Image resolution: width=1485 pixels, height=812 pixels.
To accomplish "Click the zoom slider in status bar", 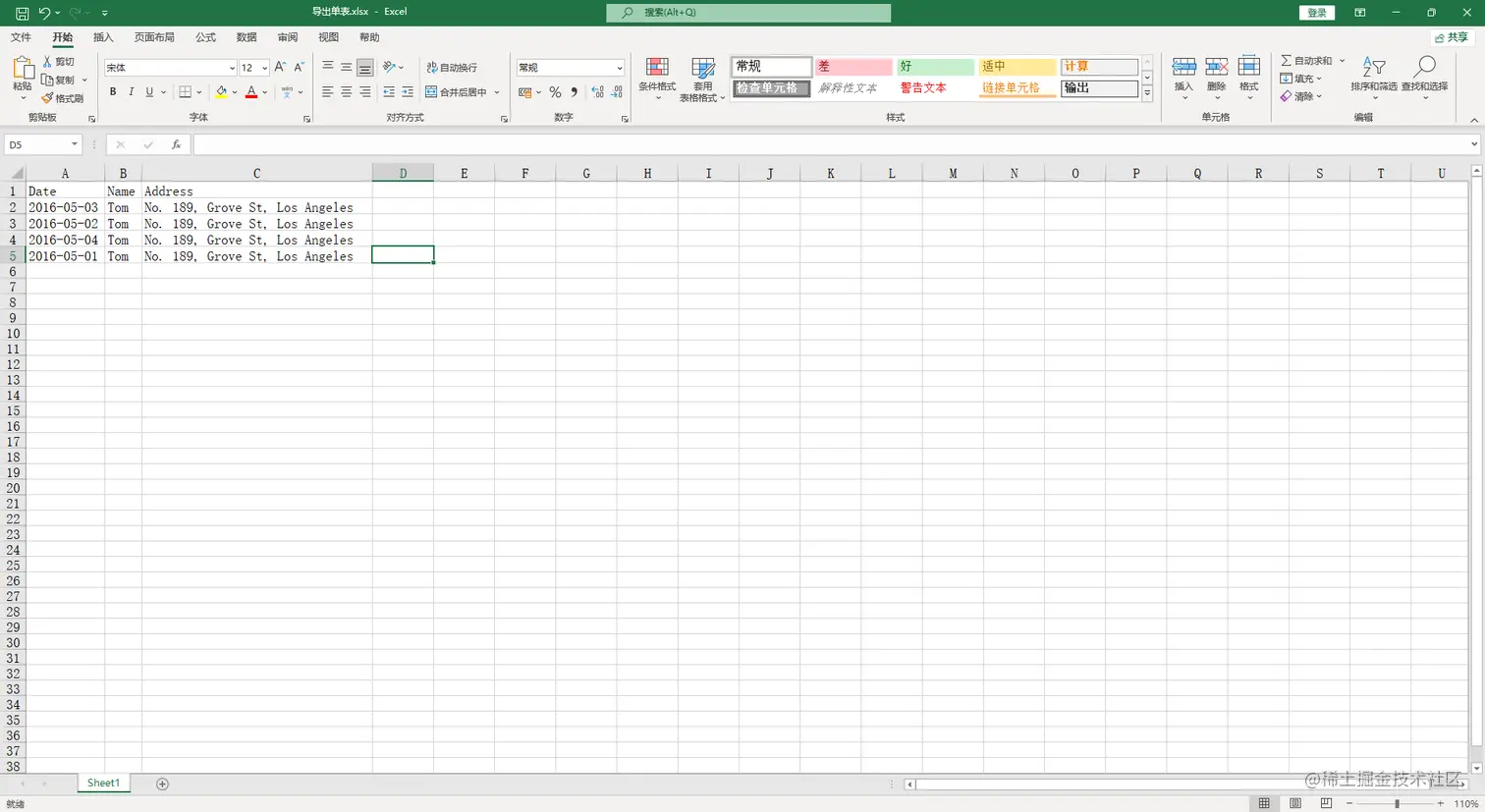I will click(1396, 803).
